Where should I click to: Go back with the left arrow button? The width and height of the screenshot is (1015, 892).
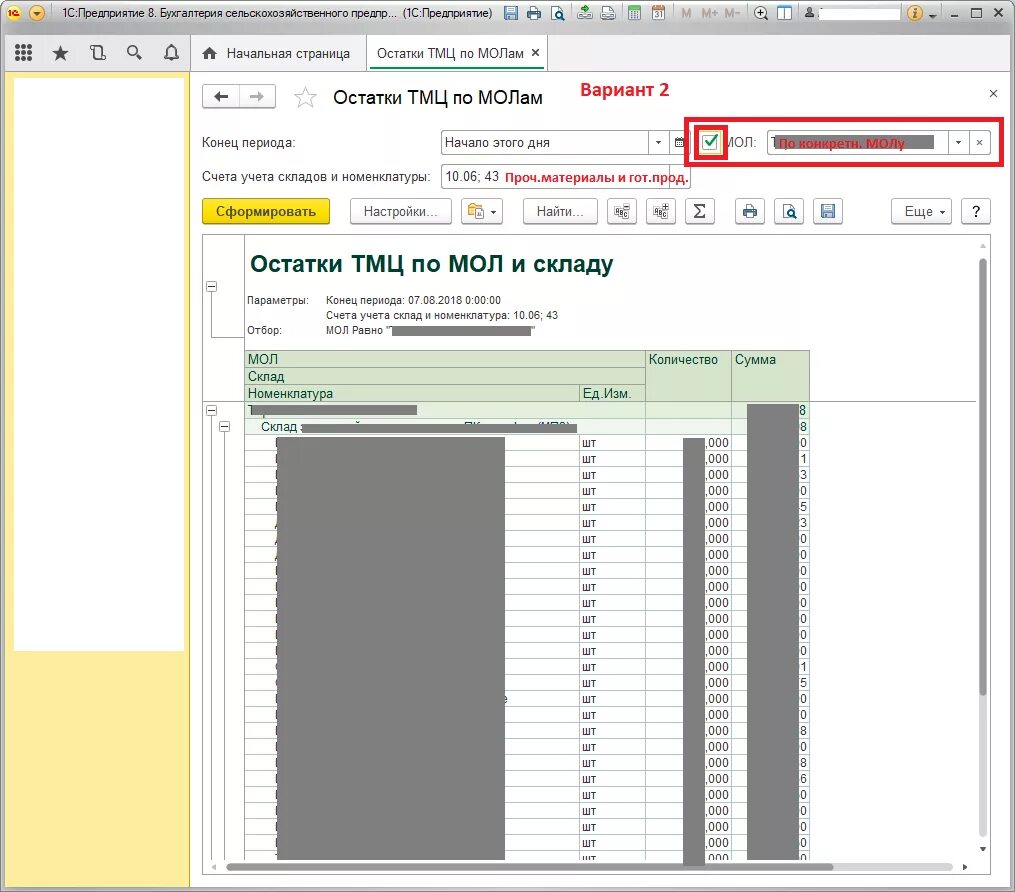[x=221, y=97]
